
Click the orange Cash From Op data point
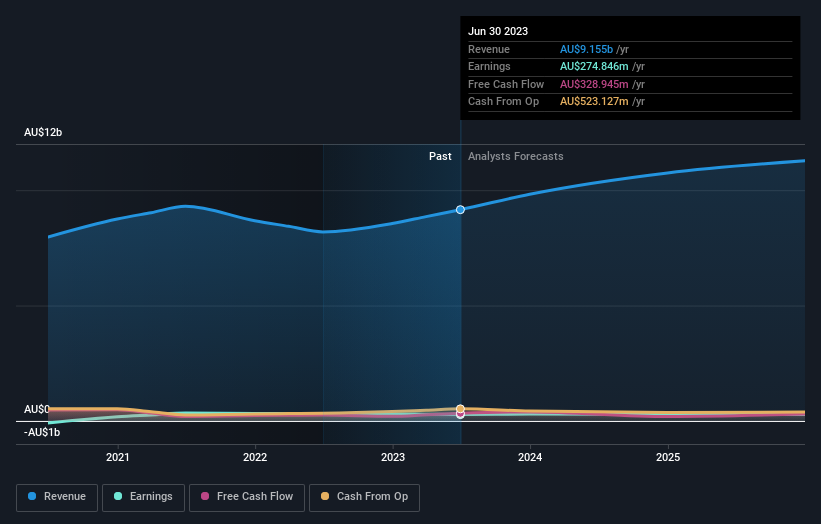(460, 408)
